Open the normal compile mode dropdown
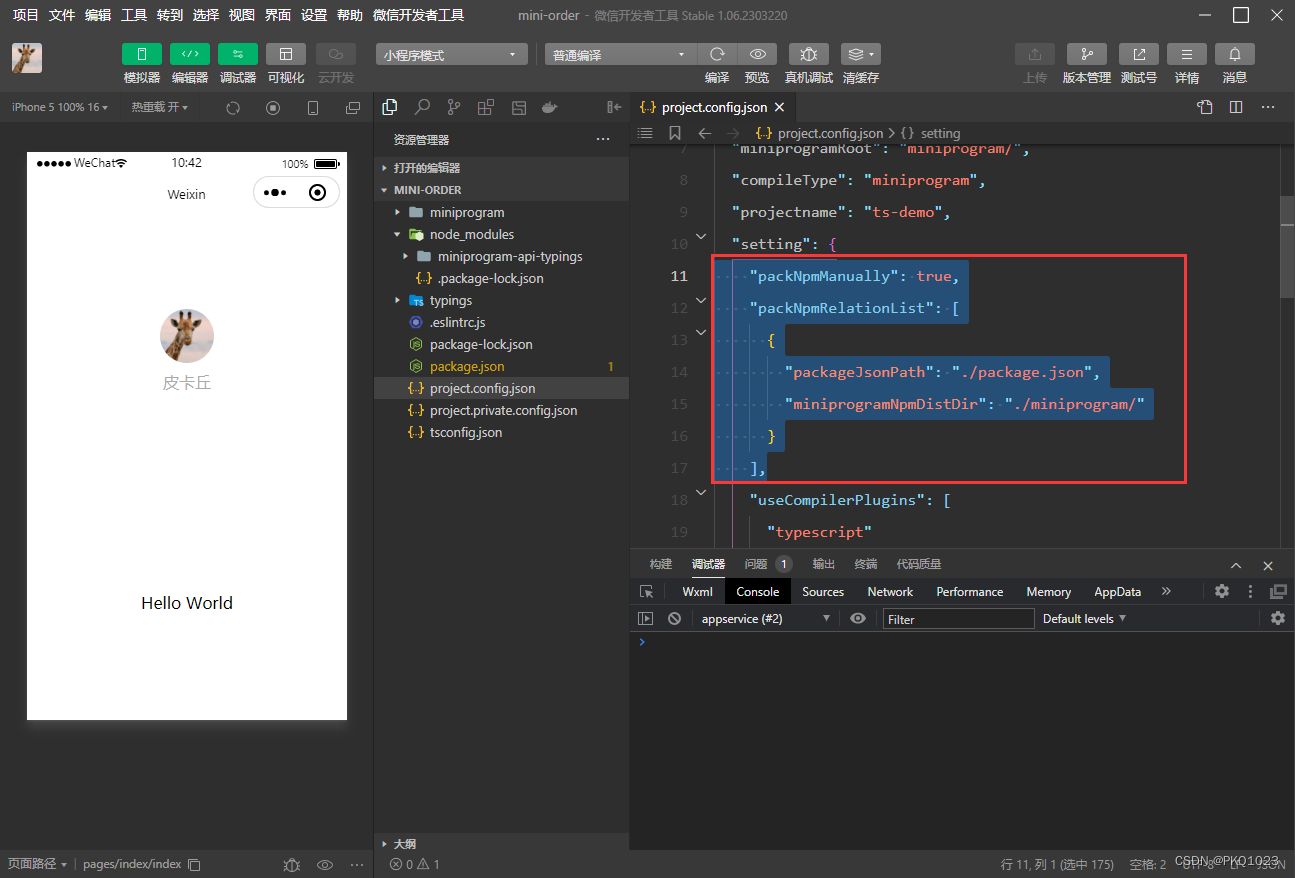 point(620,55)
